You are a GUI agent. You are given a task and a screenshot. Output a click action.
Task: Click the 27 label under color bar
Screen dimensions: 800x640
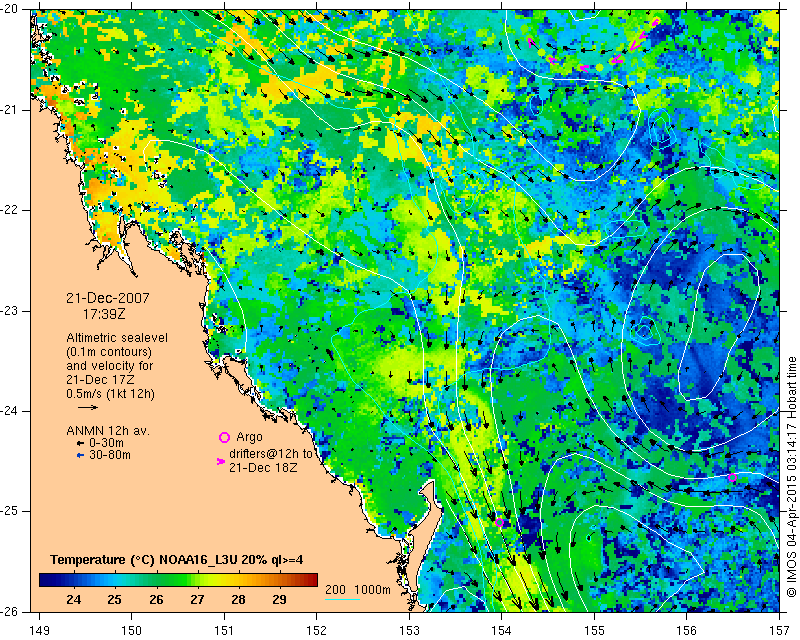(197, 600)
